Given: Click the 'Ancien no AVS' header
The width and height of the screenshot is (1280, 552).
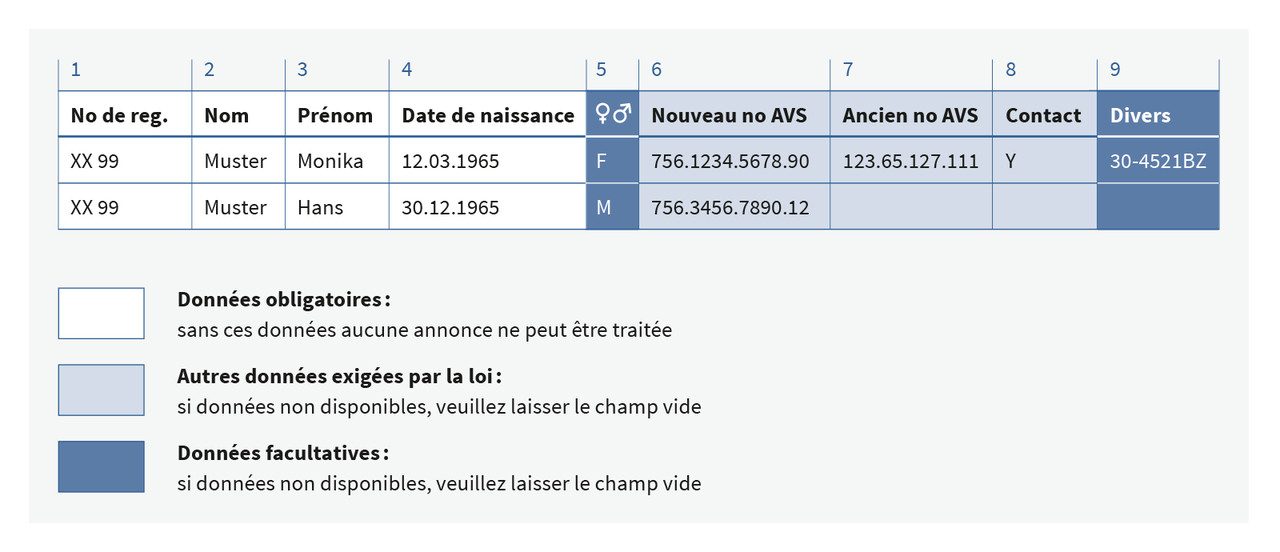Looking at the screenshot, I should point(910,115).
